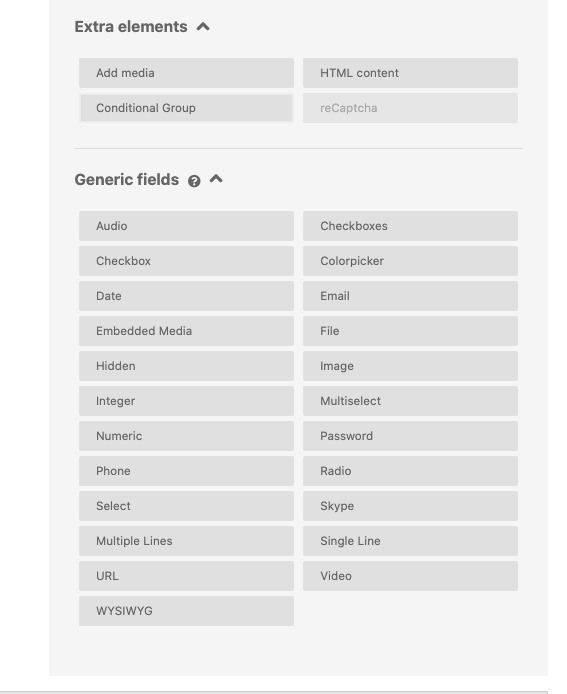Insert an Email field
Image resolution: width=567 pixels, height=694 pixels.
(410, 296)
